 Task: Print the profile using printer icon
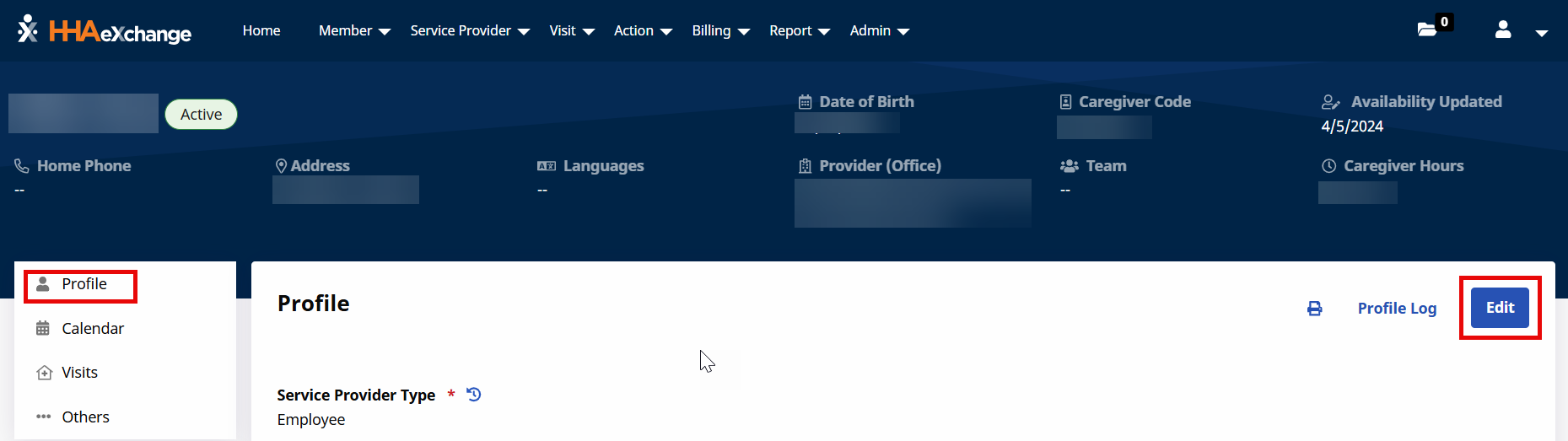point(1314,309)
